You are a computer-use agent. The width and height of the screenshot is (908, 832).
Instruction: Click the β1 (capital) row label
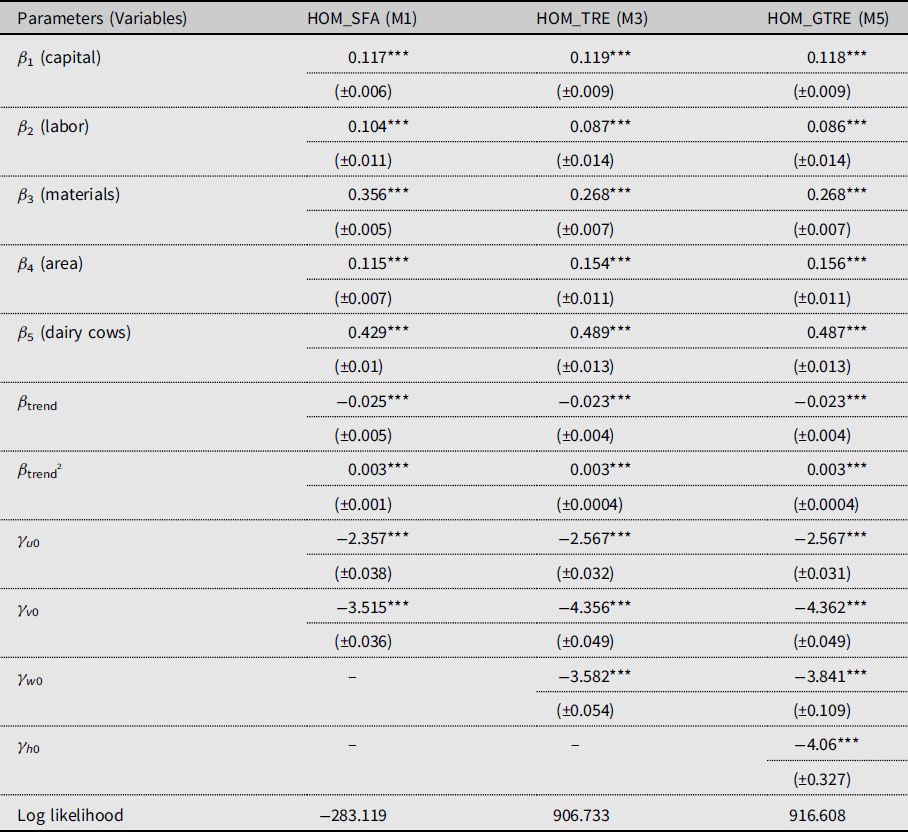point(59,57)
